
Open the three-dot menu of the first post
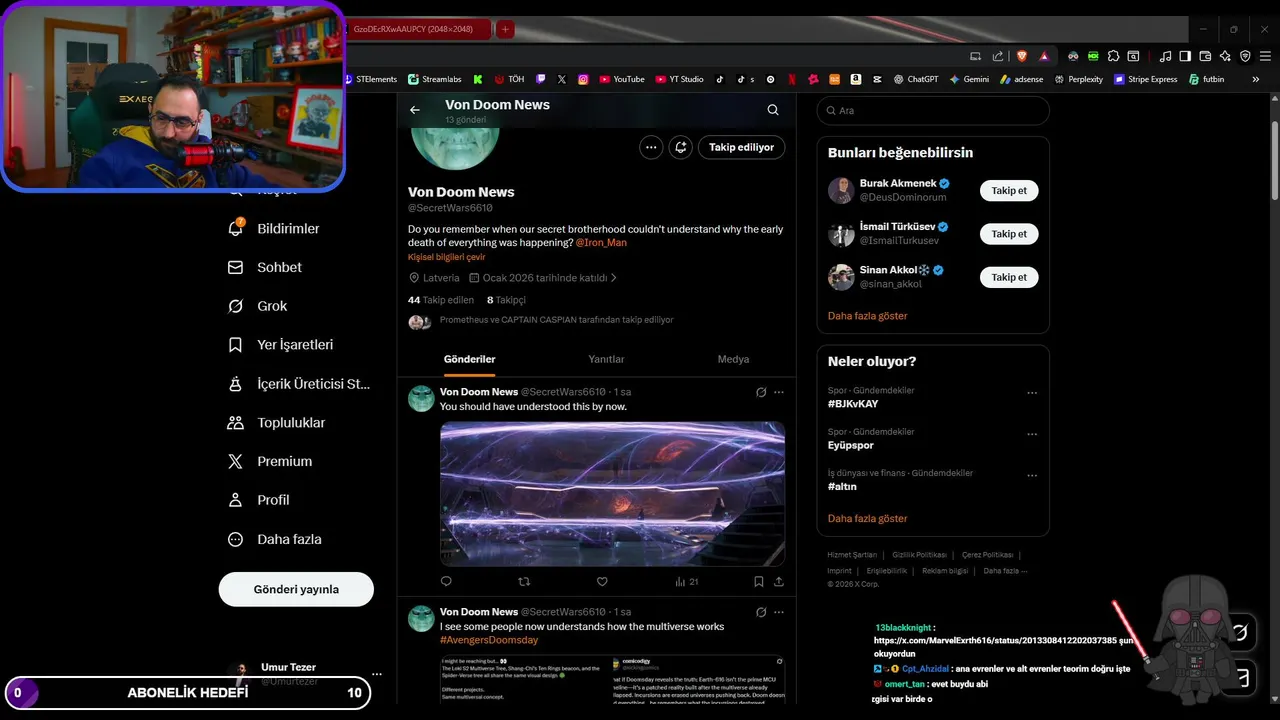(779, 392)
